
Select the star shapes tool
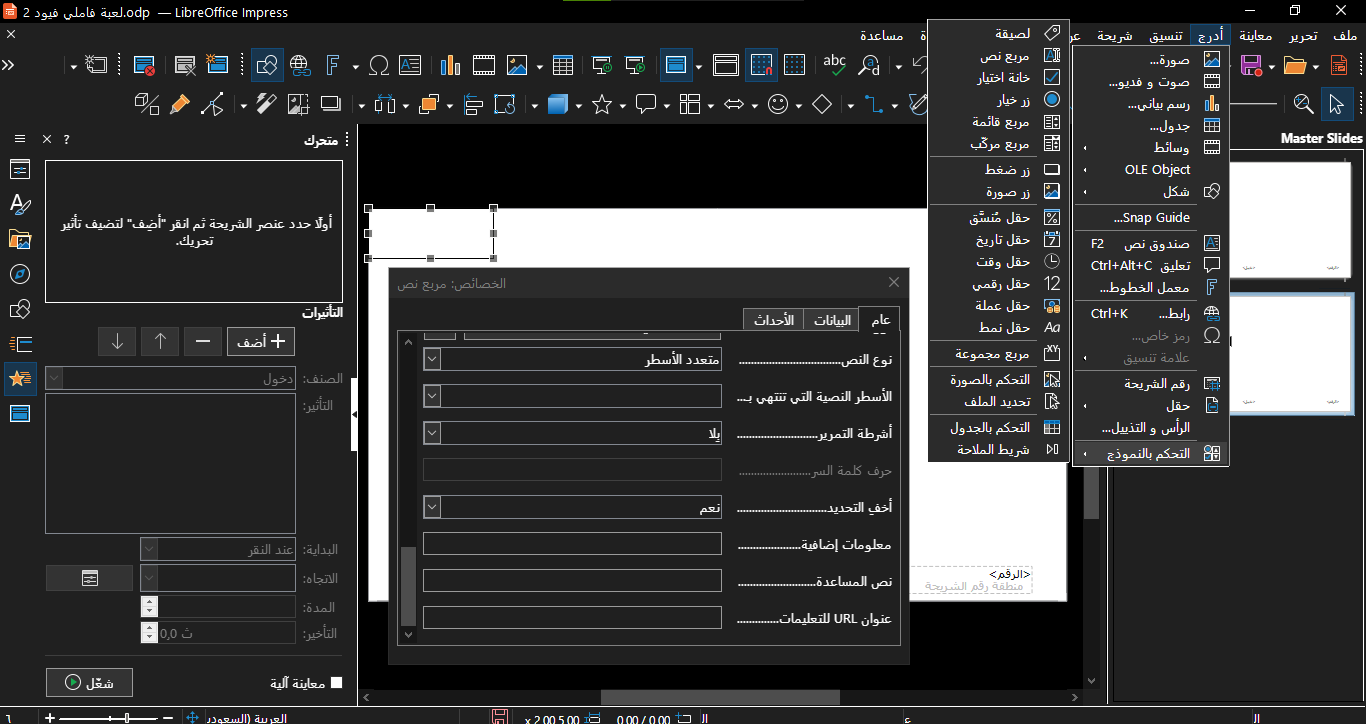point(601,104)
